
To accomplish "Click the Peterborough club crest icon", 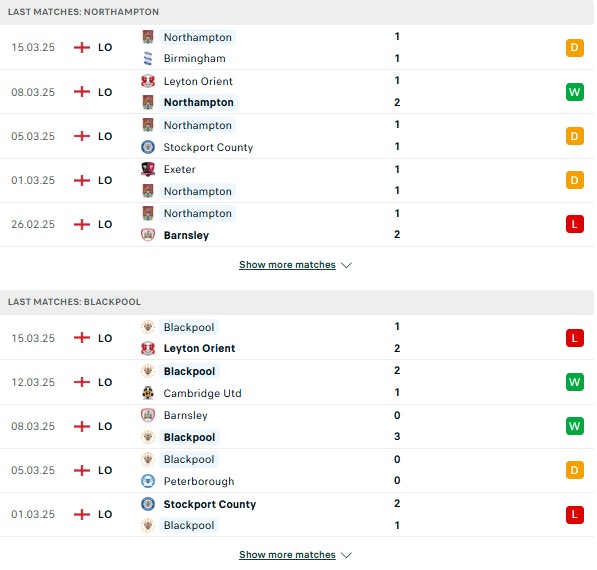I will point(148,481).
